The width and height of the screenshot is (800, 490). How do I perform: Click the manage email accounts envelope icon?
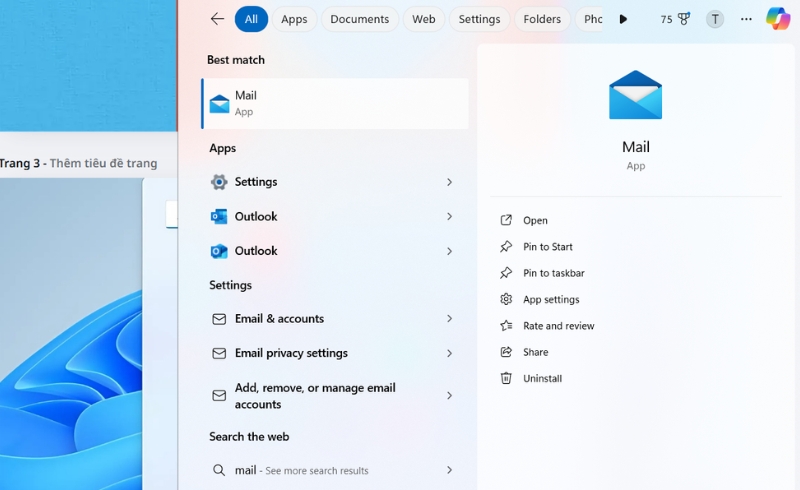(219, 396)
